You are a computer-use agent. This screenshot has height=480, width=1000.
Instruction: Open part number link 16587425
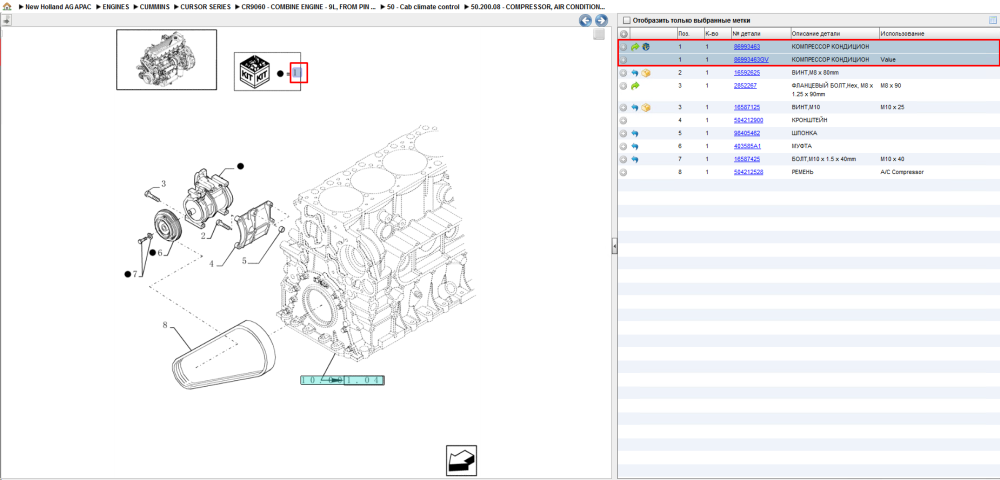click(x=747, y=159)
